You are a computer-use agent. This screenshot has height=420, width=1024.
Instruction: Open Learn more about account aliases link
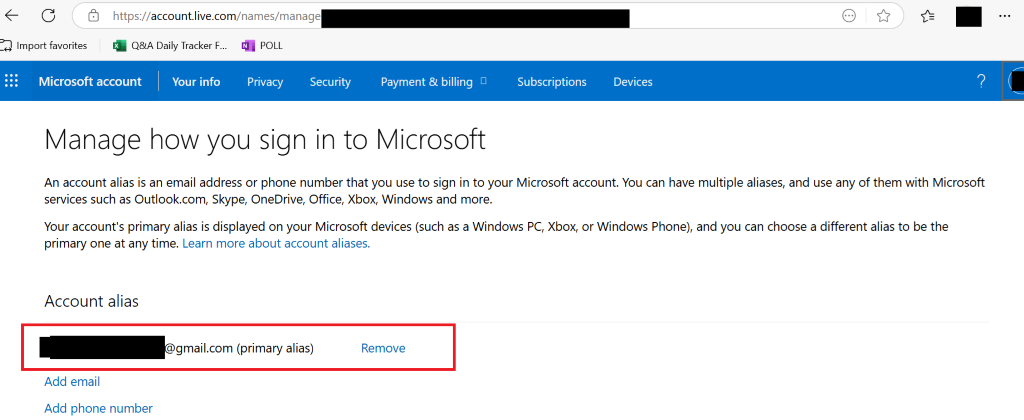pyautogui.click(x=276, y=243)
